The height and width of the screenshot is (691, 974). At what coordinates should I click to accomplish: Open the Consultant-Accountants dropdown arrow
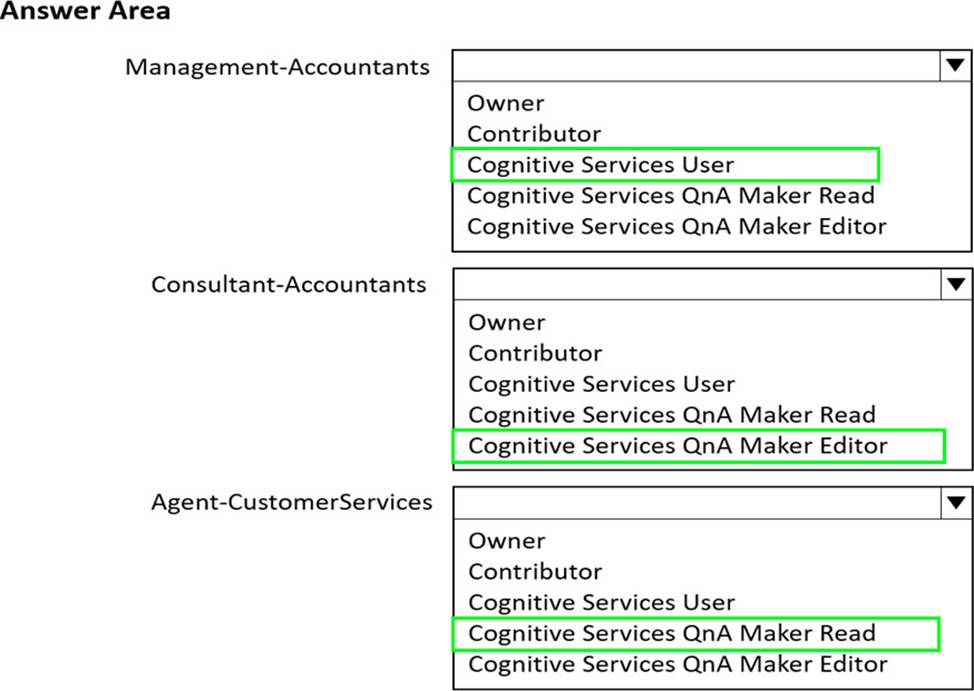[x=956, y=285]
